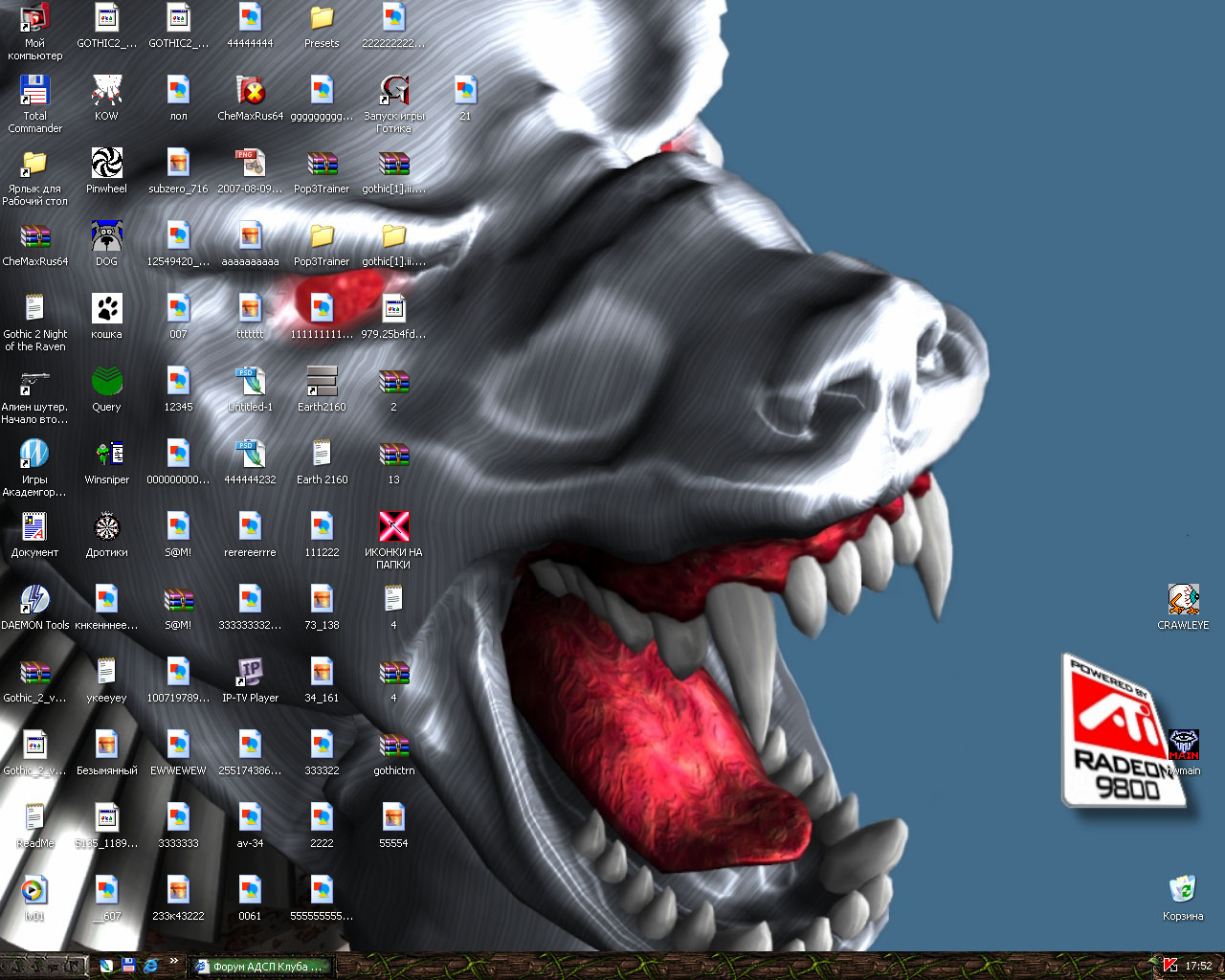Viewport: 1225px width, 980px height.
Task: Launch DAEMON Tools from desktop
Action: (x=34, y=601)
